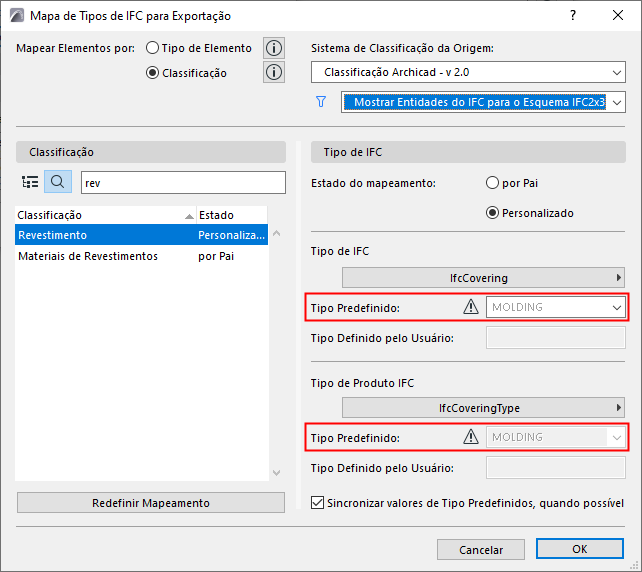Image resolution: width=642 pixels, height=572 pixels.
Task: Click info icon beside Classificação option
Action: click(x=273, y=72)
